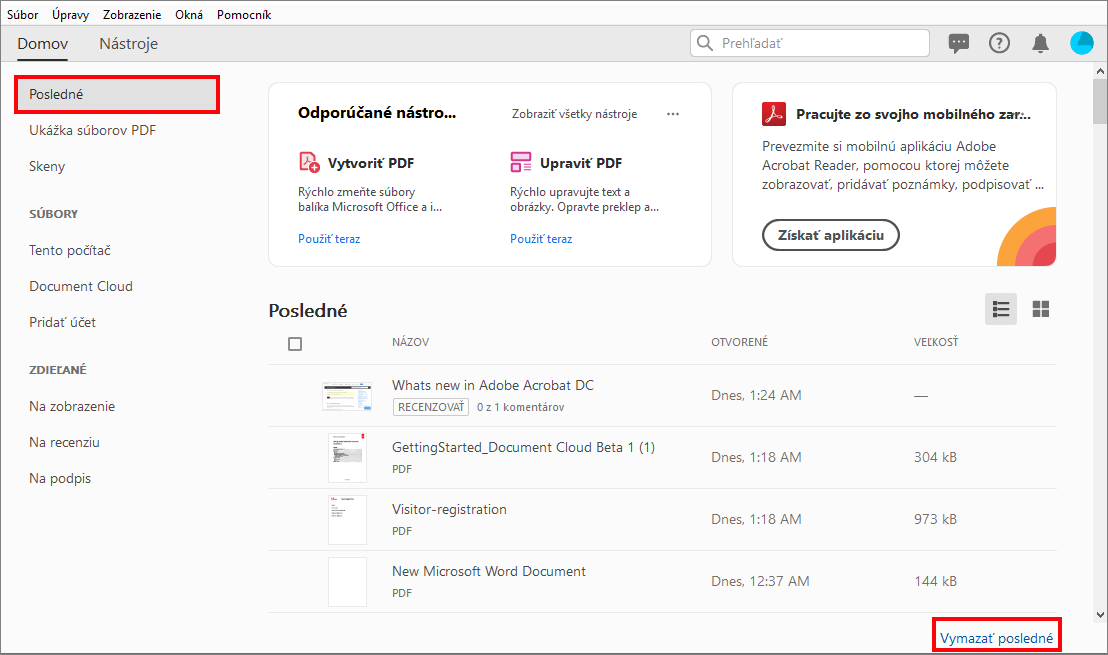This screenshot has width=1108, height=655.
Task: Switch to list view
Action: (1001, 309)
